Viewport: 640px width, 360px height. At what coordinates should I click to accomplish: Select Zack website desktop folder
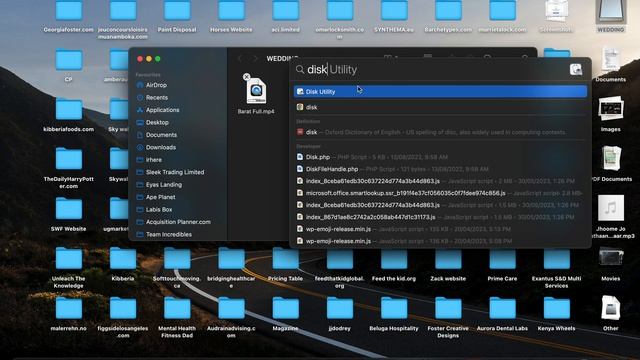pyautogui.click(x=448, y=265)
